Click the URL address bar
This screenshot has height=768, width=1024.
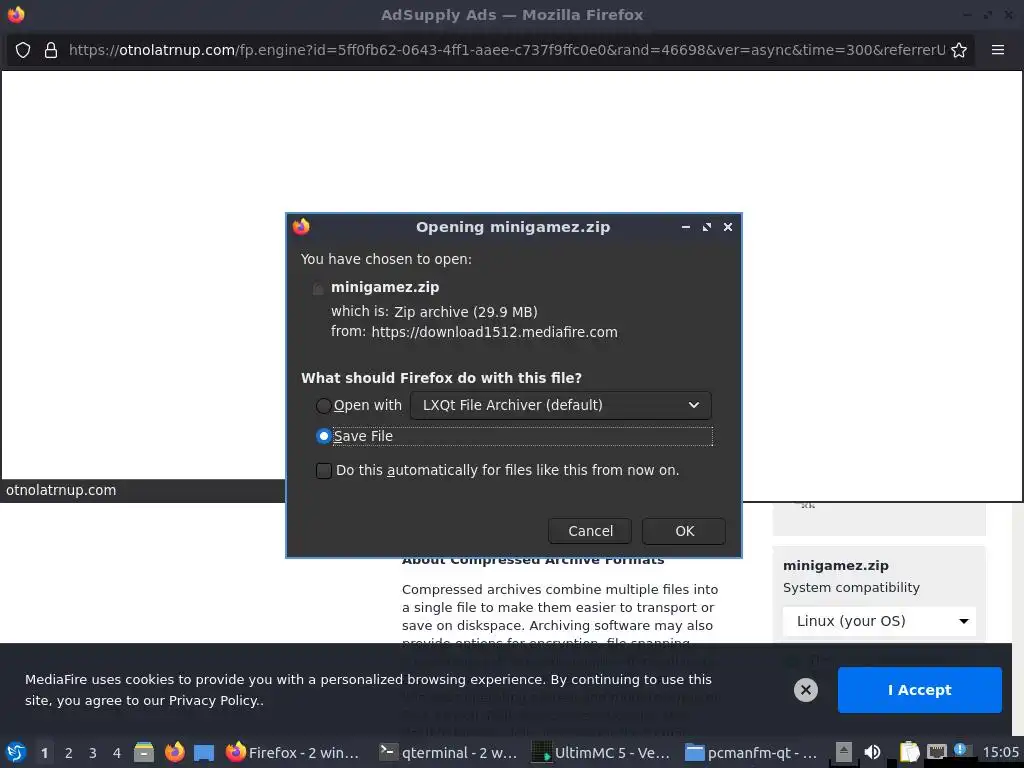point(506,50)
